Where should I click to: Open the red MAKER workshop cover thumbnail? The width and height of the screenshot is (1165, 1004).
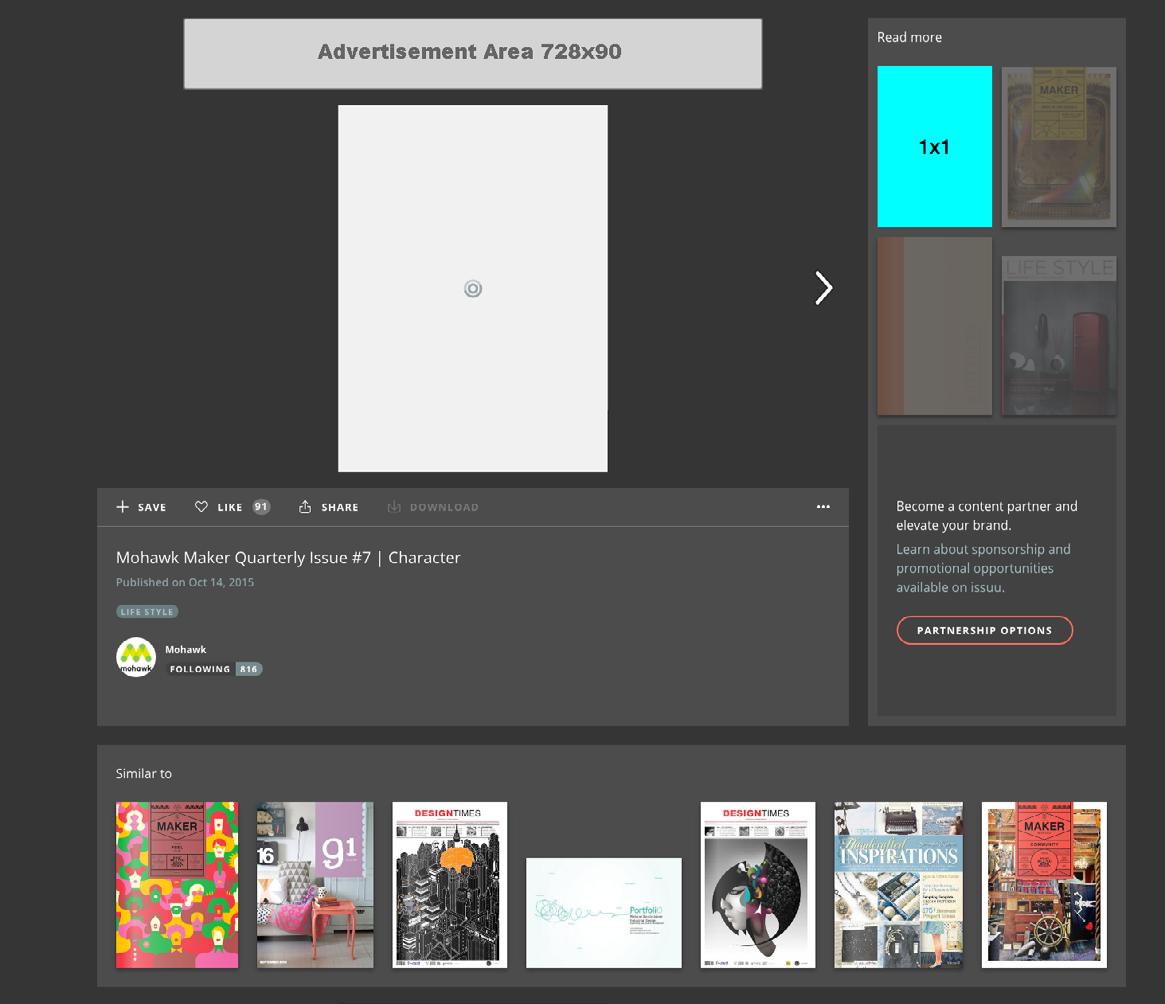tap(1044, 884)
